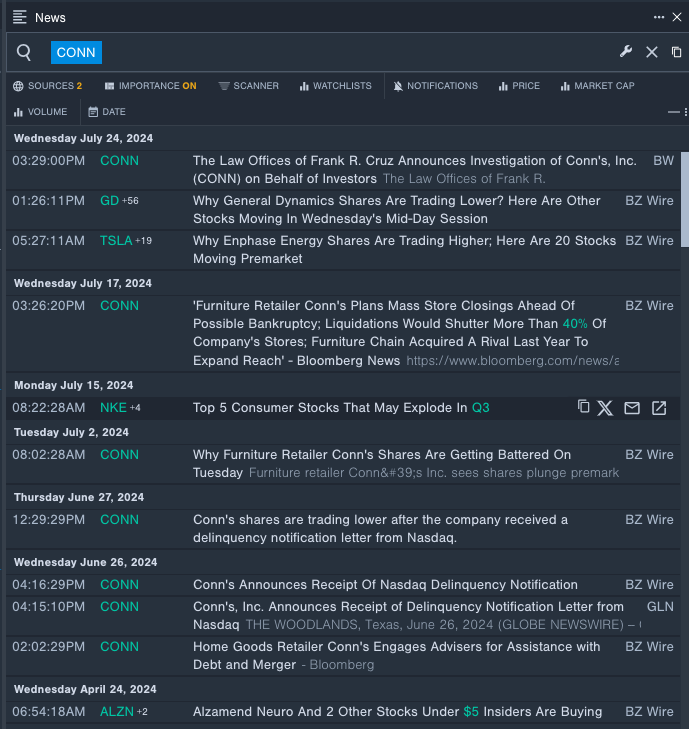This screenshot has width=689, height=729.
Task: Clear the search with the X icon
Action: coord(652,52)
